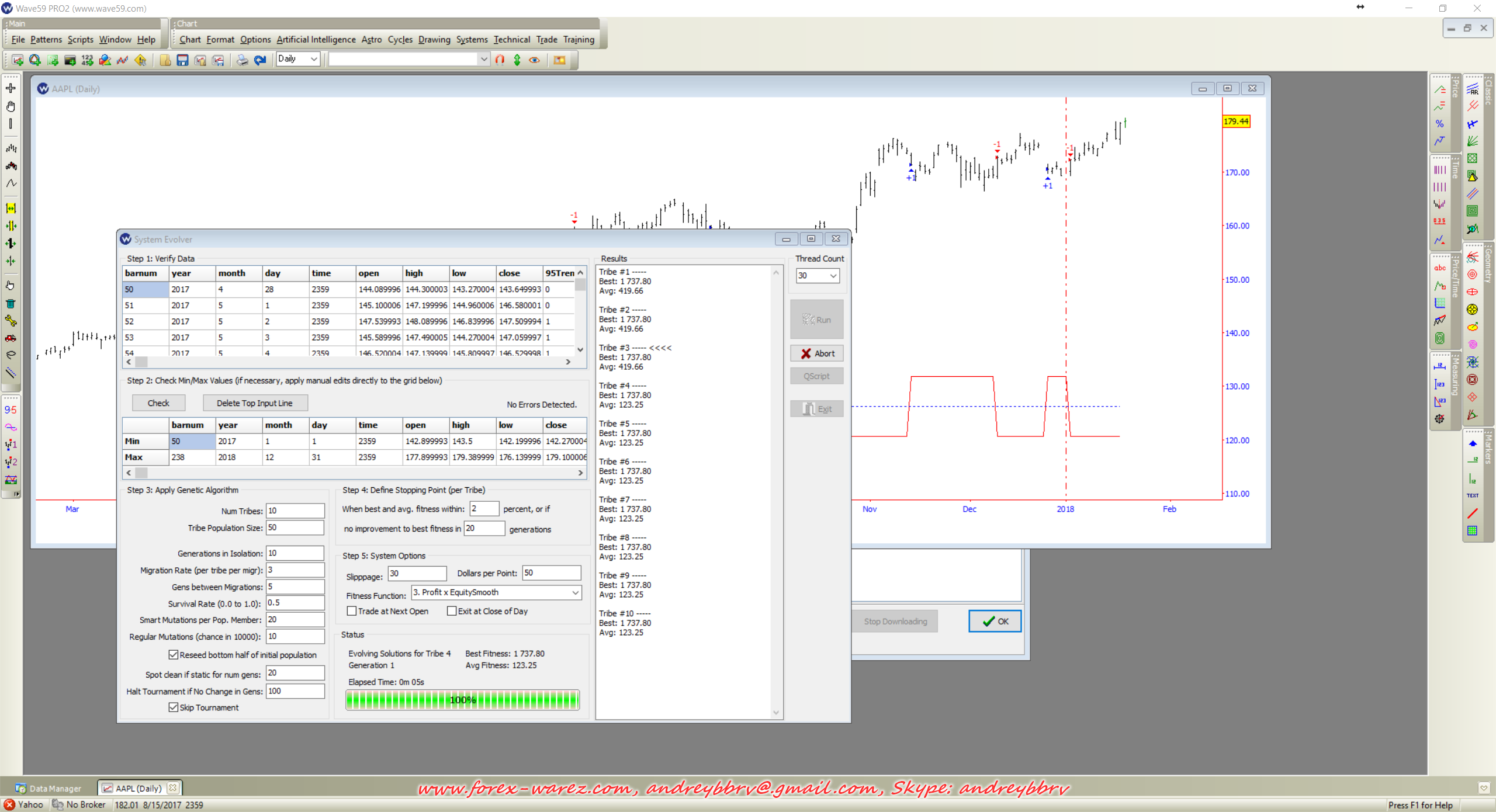Select the crosshair cursor tool
The image size is (1496, 812).
[x=11, y=88]
